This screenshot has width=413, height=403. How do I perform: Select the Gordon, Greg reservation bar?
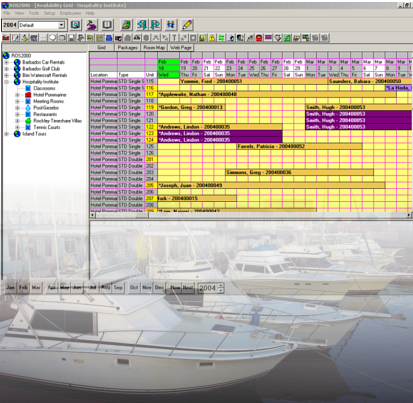(x=192, y=107)
